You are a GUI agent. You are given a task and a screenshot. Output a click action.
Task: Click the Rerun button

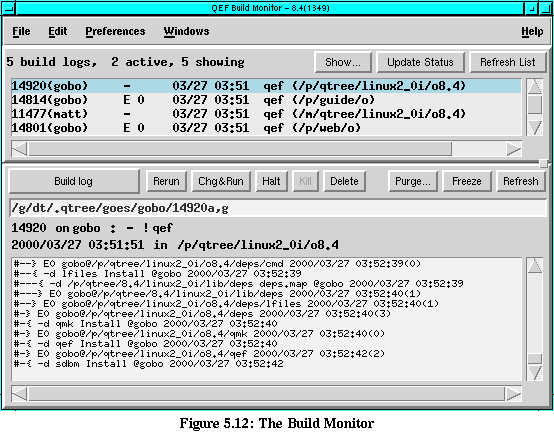pos(166,181)
